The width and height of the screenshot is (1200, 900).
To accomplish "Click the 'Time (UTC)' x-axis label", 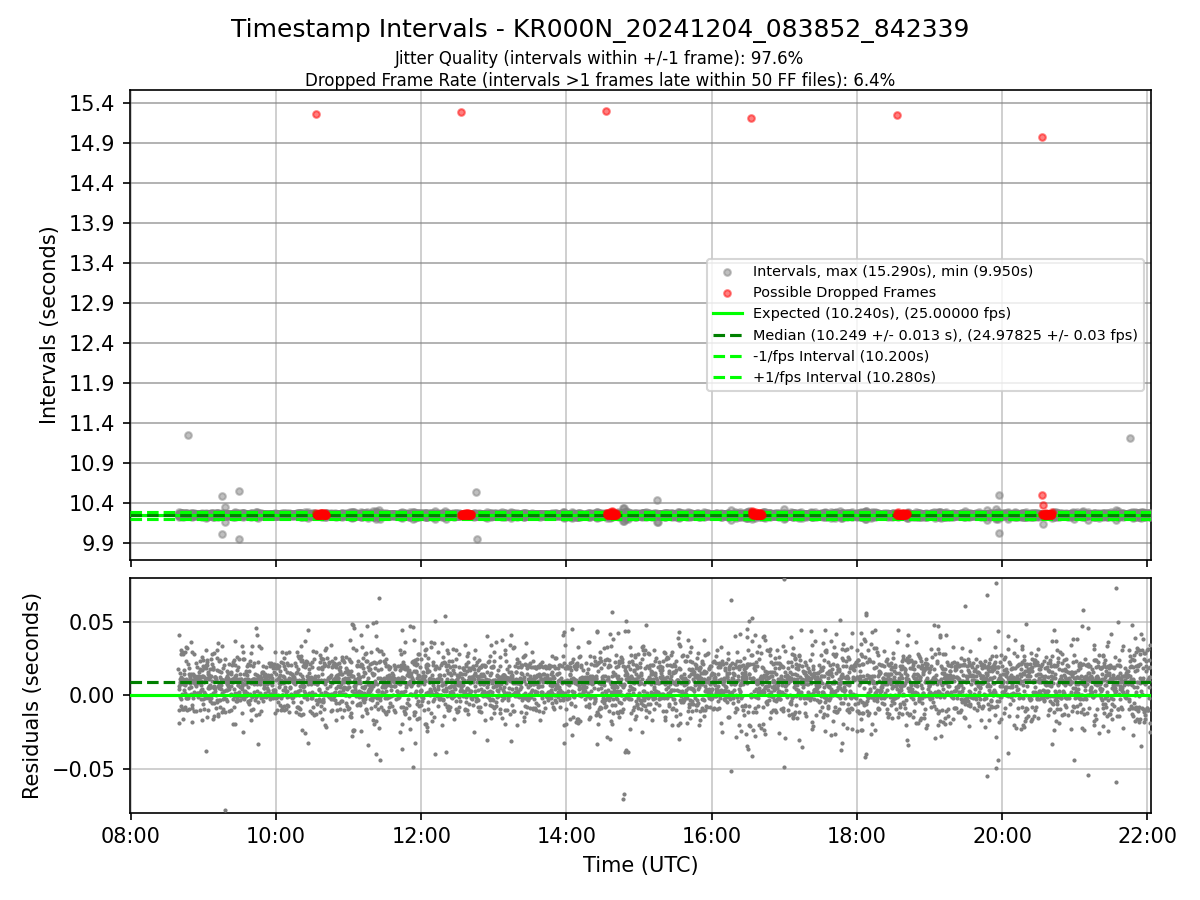I will pos(640,865).
